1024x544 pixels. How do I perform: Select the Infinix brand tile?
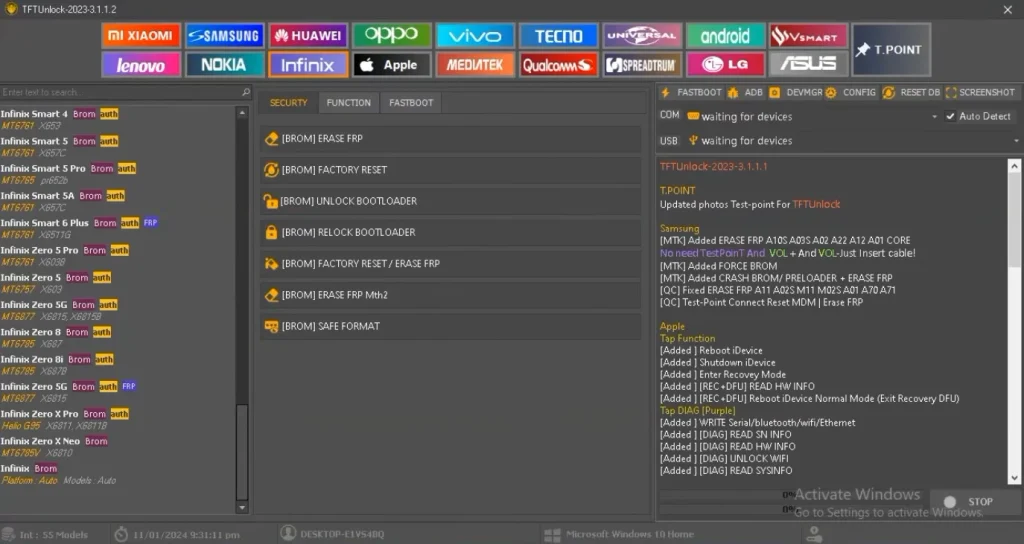(308, 65)
